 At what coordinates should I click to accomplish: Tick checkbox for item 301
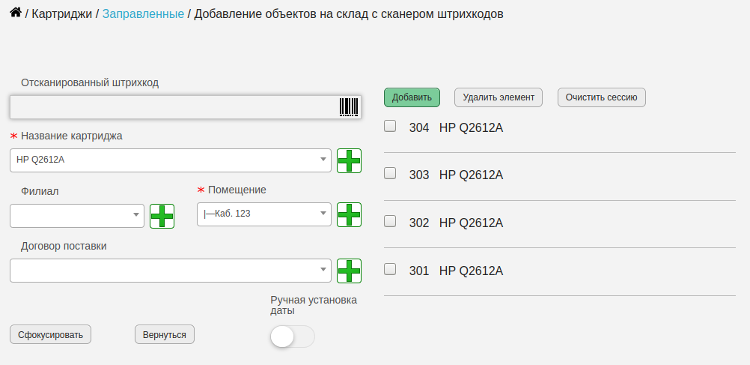coord(390,269)
